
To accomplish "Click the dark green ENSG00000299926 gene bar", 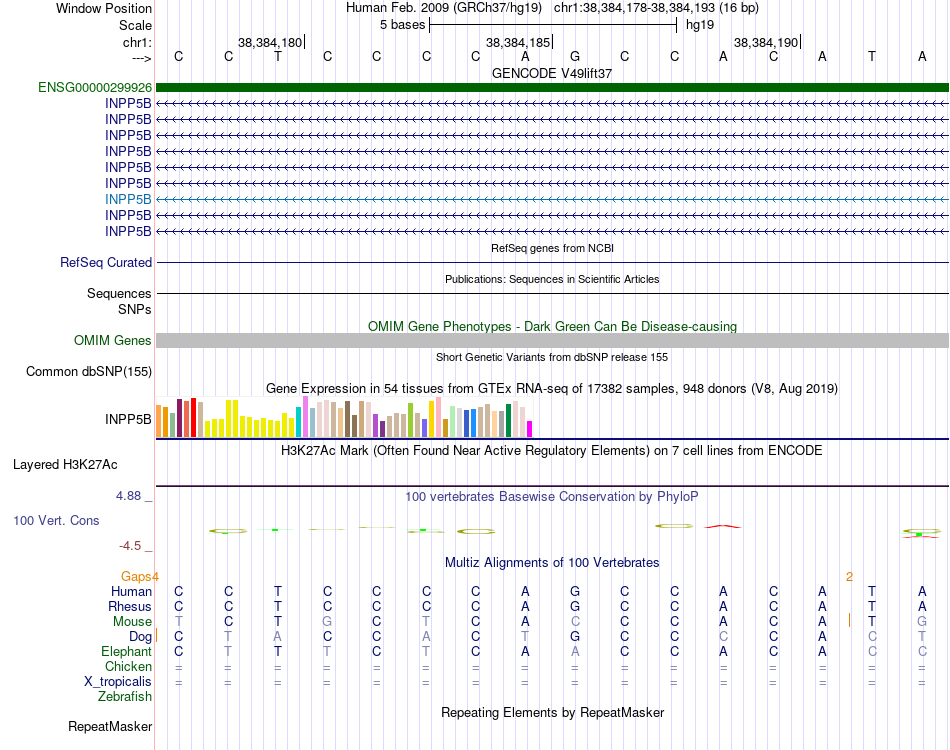I will point(552,88).
